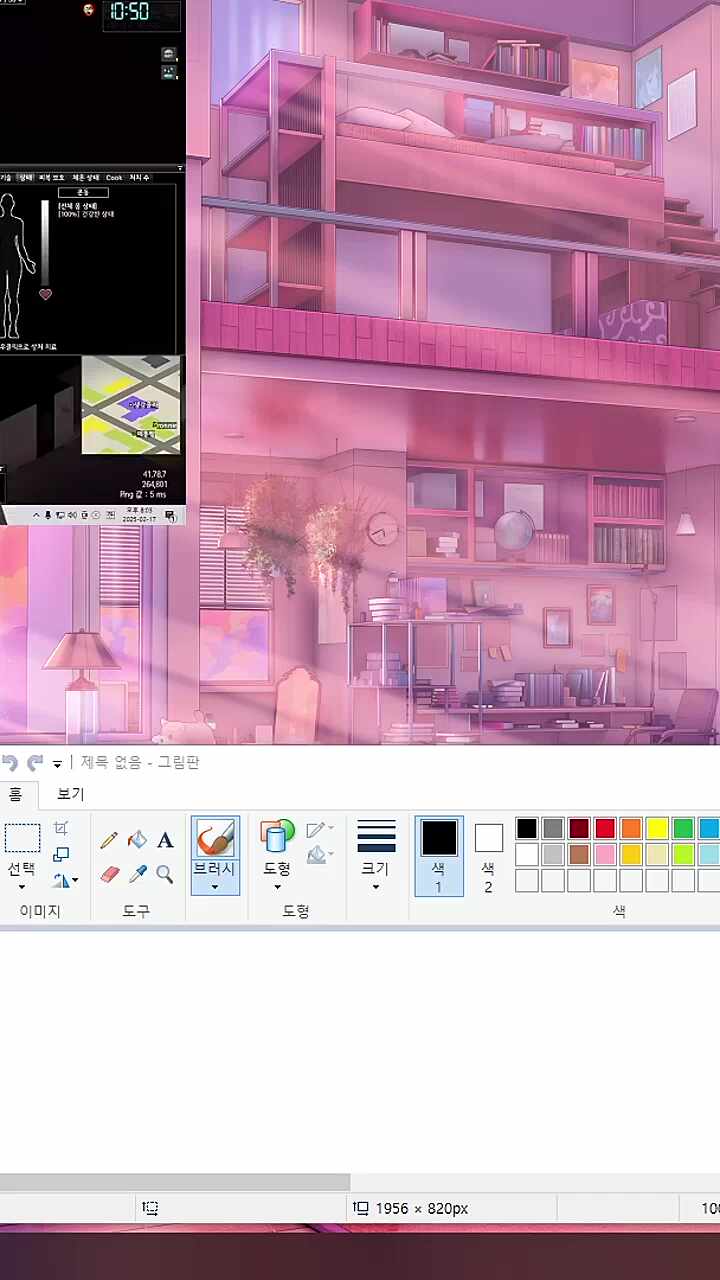The height and width of the screenshot is (1280, 720).
Task: Pick the brown color swatch
Action: point(579,854)
